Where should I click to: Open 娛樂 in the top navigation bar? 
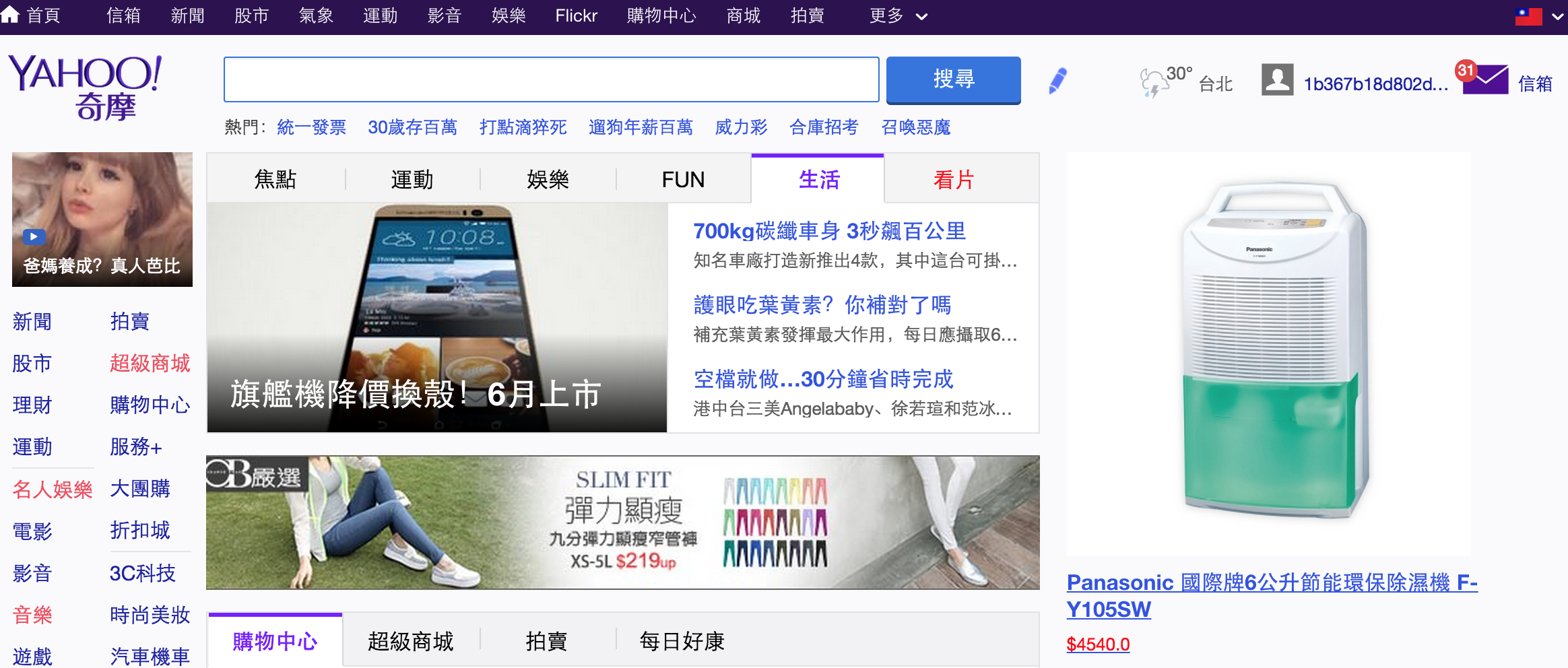click(x=509, y=15)
